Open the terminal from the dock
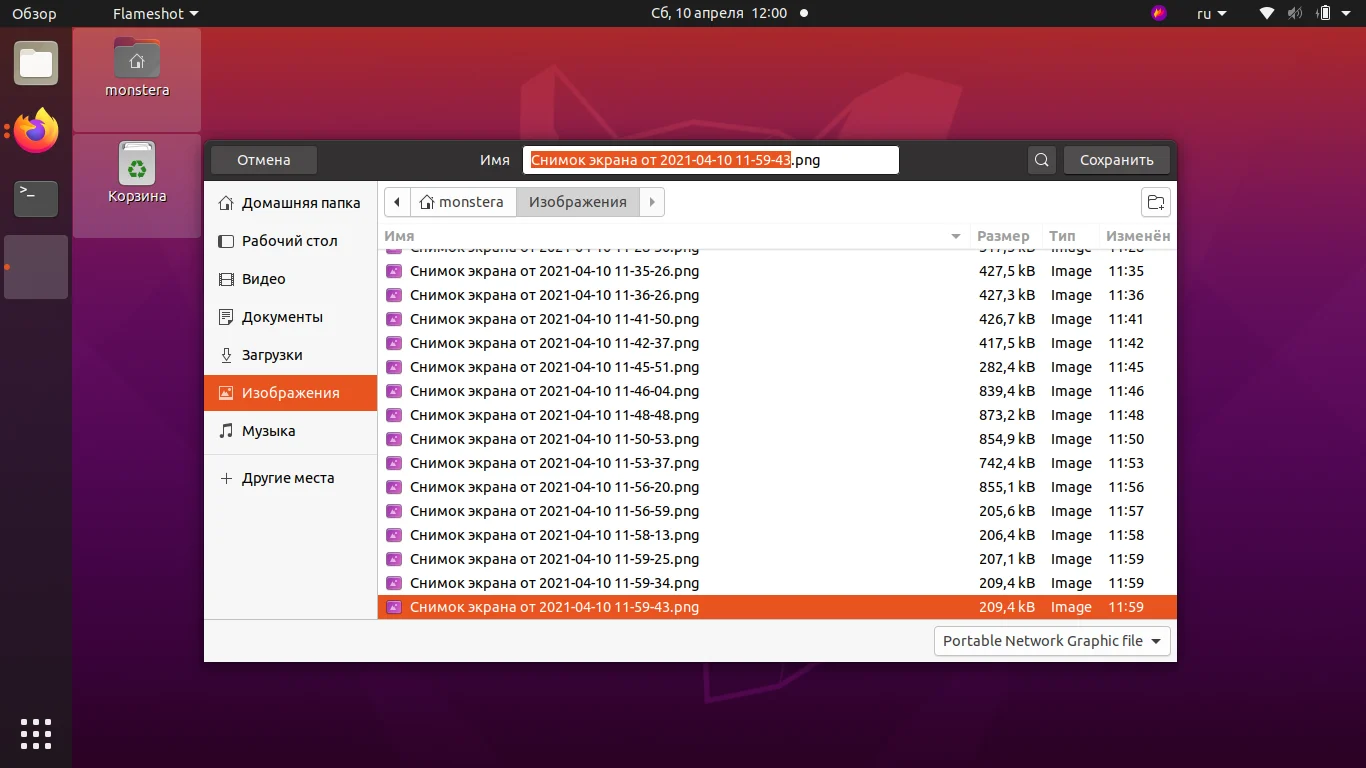The image size is (1366, 768). (x=36, y=199)
